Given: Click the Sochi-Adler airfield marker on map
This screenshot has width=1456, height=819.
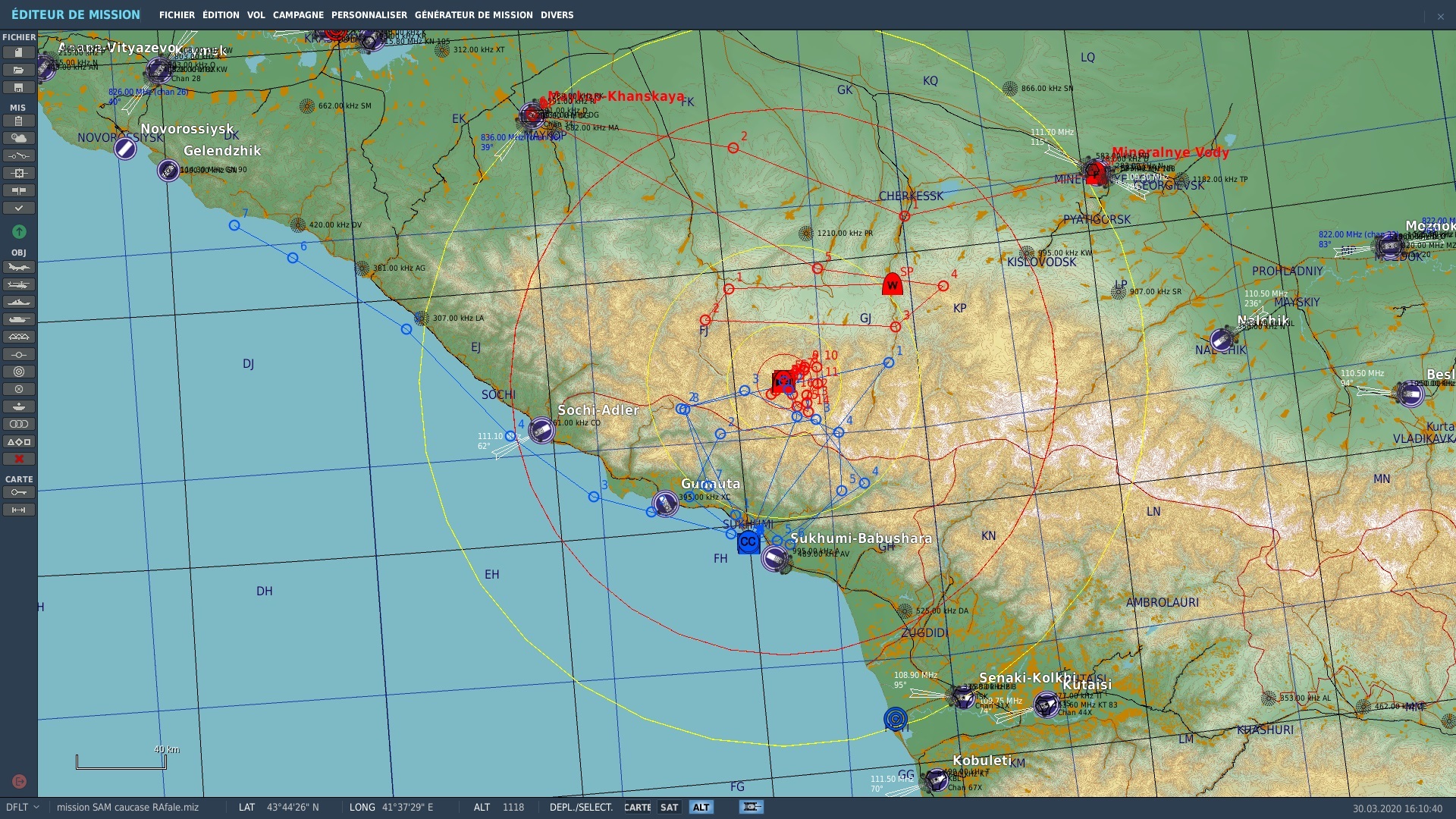Looking at the screenshot, I should pyautogui.click(x=541, y=430).
